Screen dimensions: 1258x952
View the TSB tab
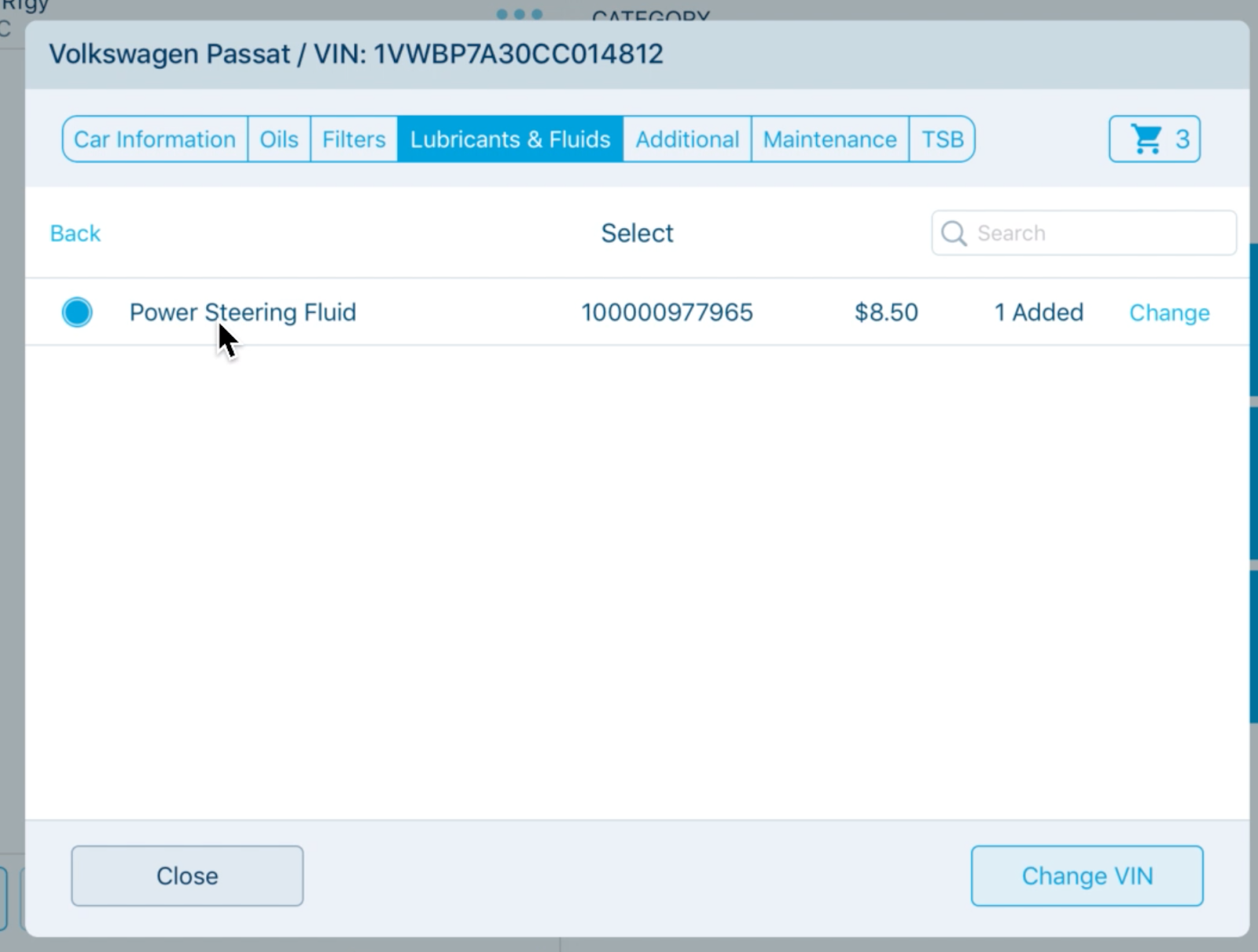pos(942,139)
